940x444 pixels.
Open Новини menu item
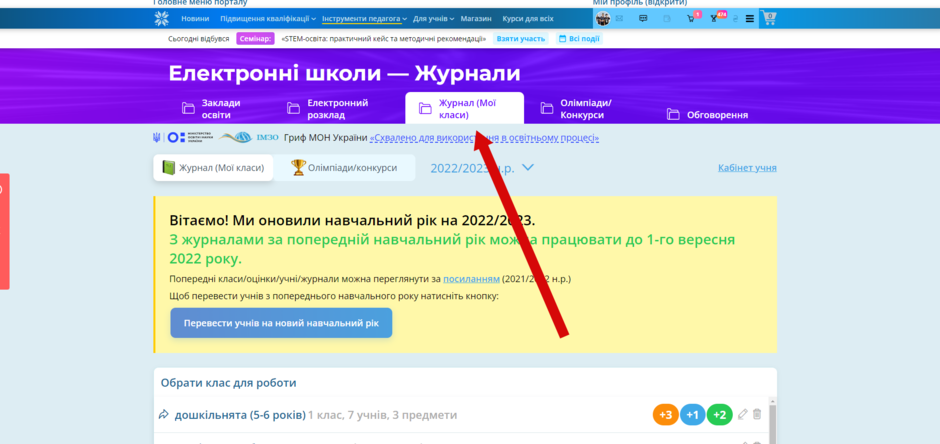[x=195, y=19]
